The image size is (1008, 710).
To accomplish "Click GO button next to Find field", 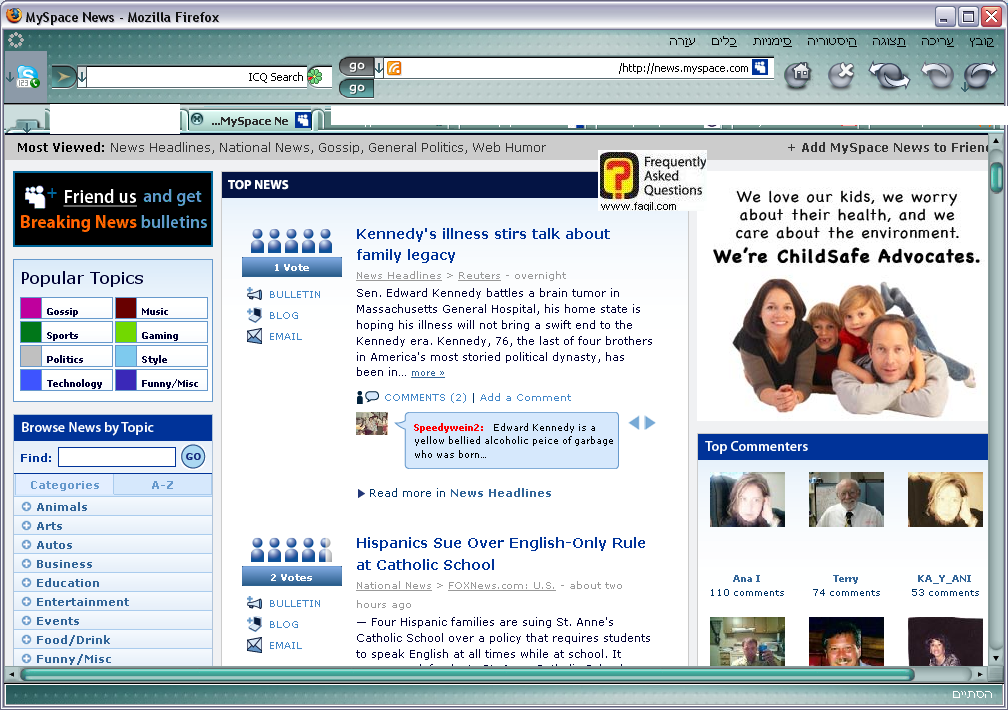I will pyautogui.click(x=193, y=457).
